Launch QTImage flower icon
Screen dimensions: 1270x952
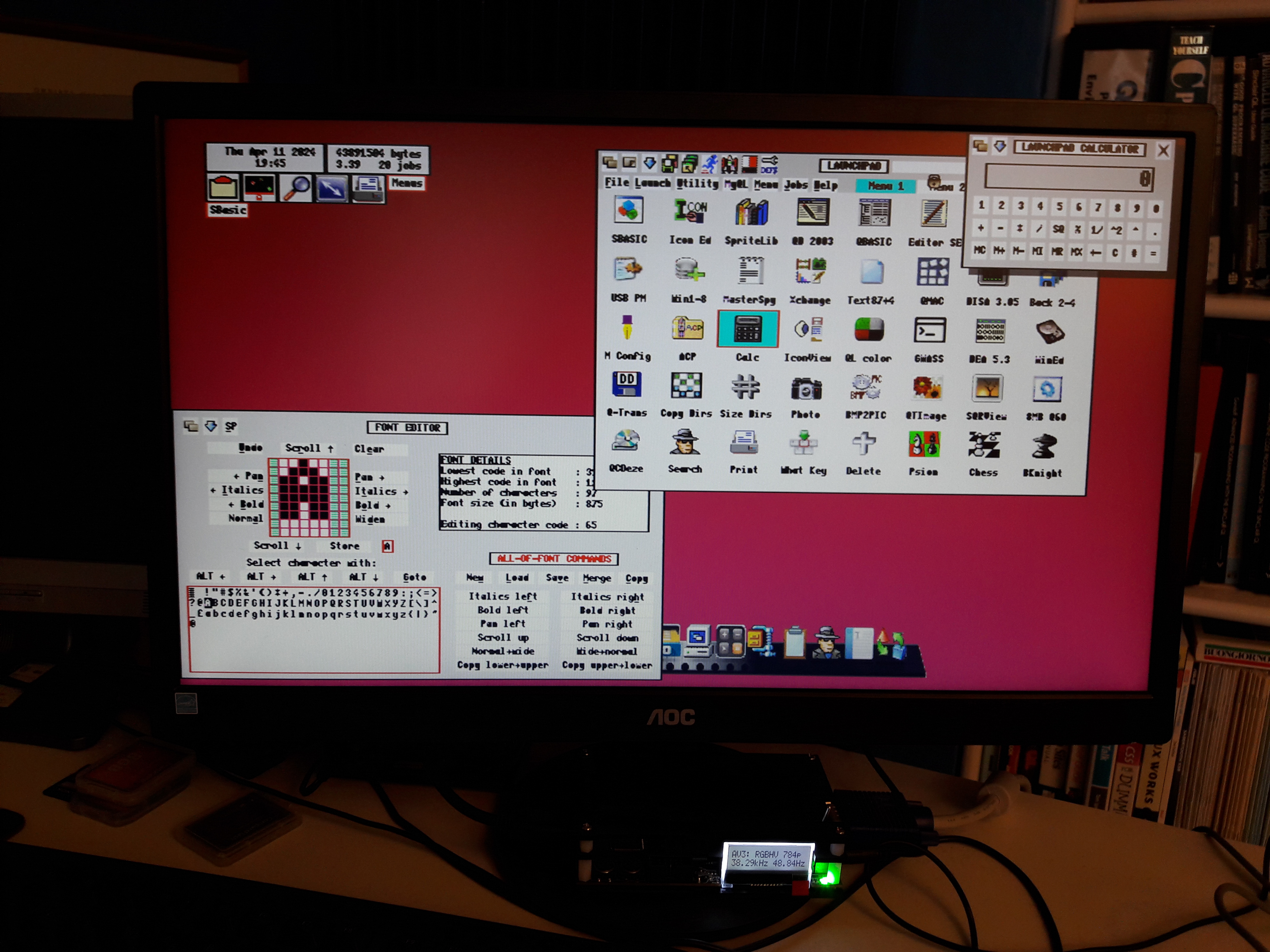927,388
